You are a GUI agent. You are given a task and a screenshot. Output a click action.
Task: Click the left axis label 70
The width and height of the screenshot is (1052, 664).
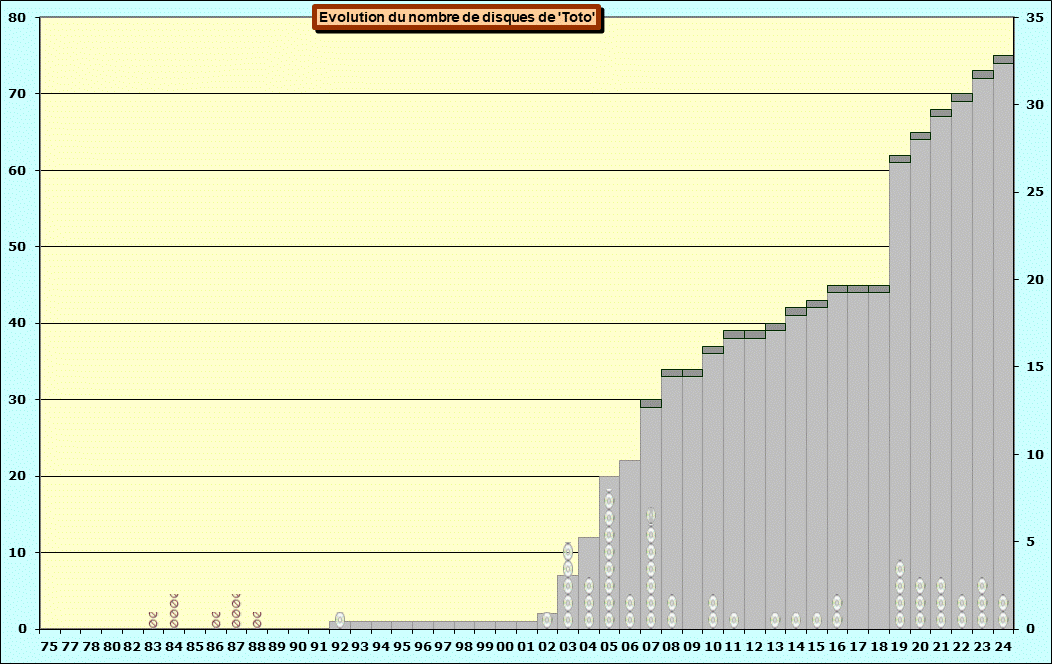[x=17, y=94]
